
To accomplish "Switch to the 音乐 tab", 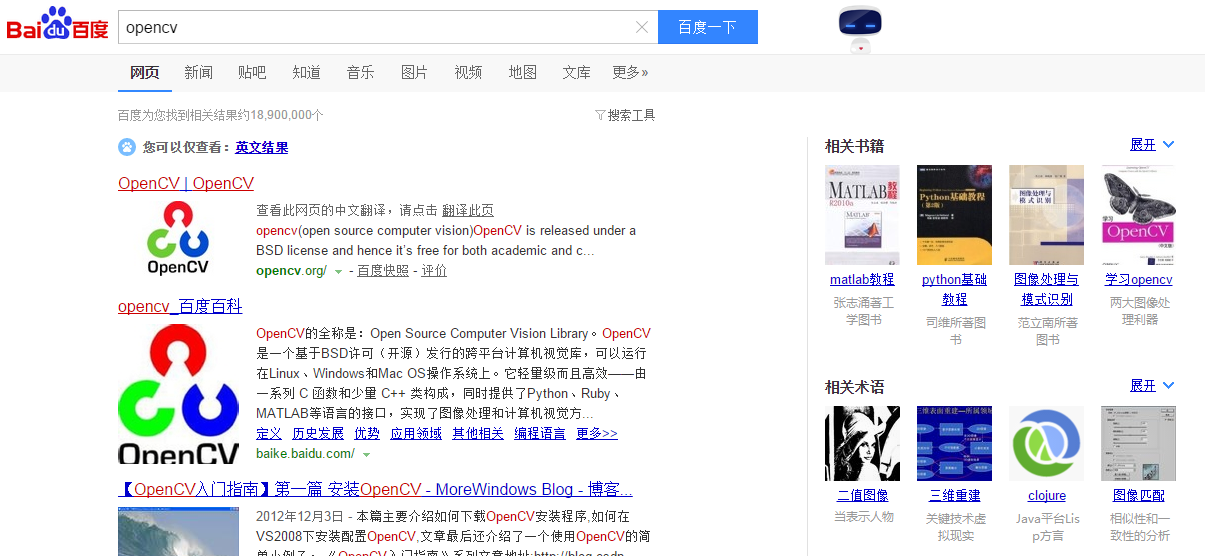I will click(x=360, y=72).
